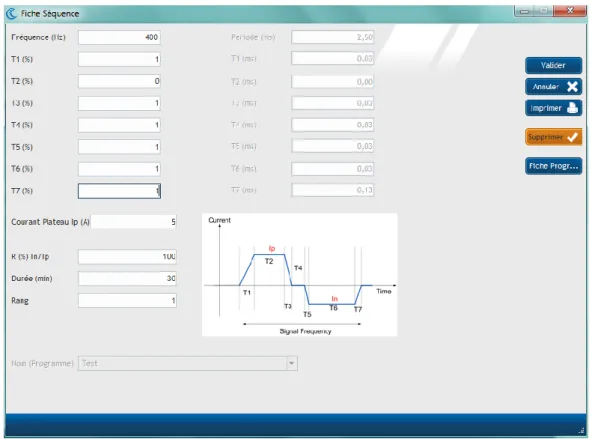The image size is (595, 439).
Task: Click into the T5 (%) field
Action: 119,147
